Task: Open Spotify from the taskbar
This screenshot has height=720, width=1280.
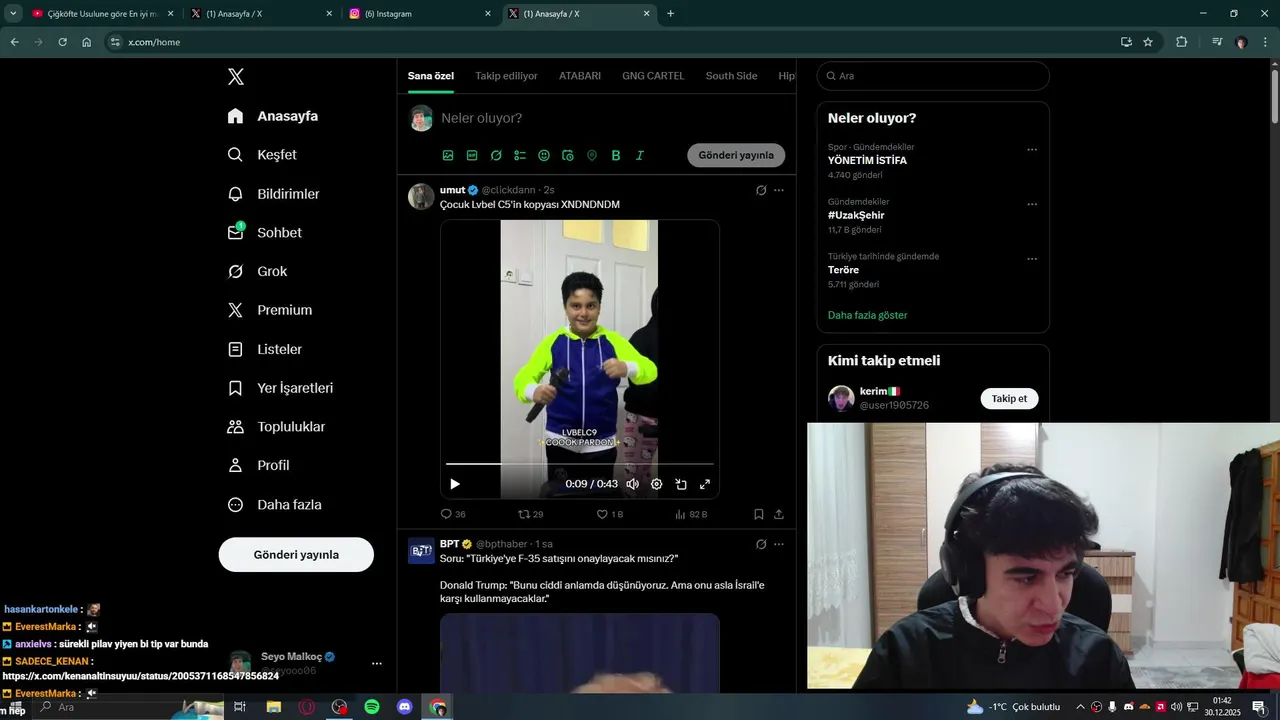Action: click(372, 707)
